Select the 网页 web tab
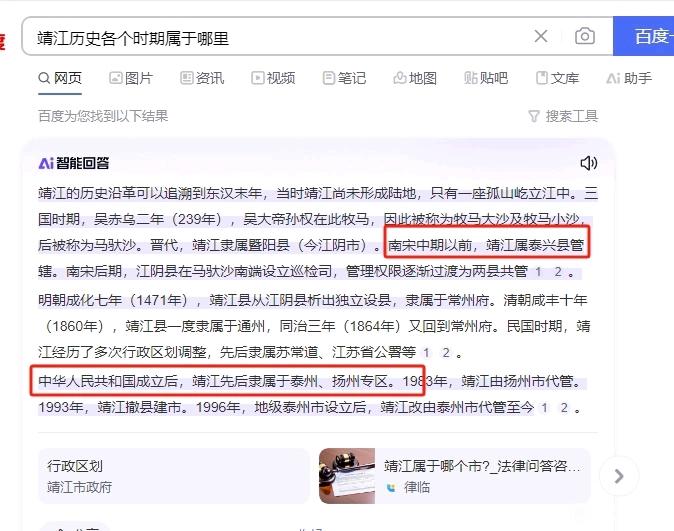The image size is (674, 531). [60, 78]
